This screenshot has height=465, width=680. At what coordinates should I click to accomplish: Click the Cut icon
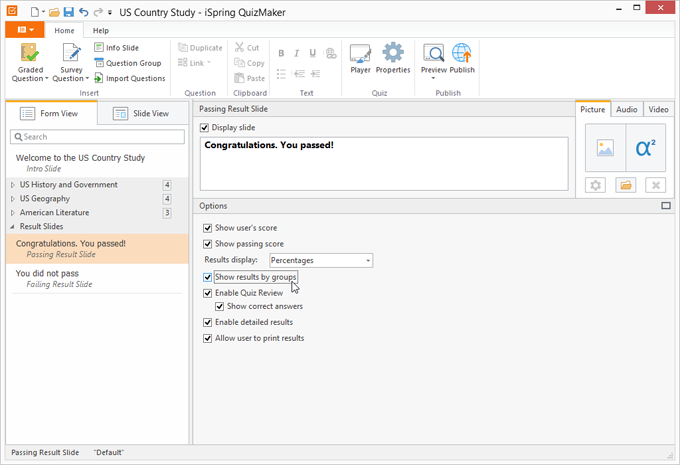[x=239, y=47]
